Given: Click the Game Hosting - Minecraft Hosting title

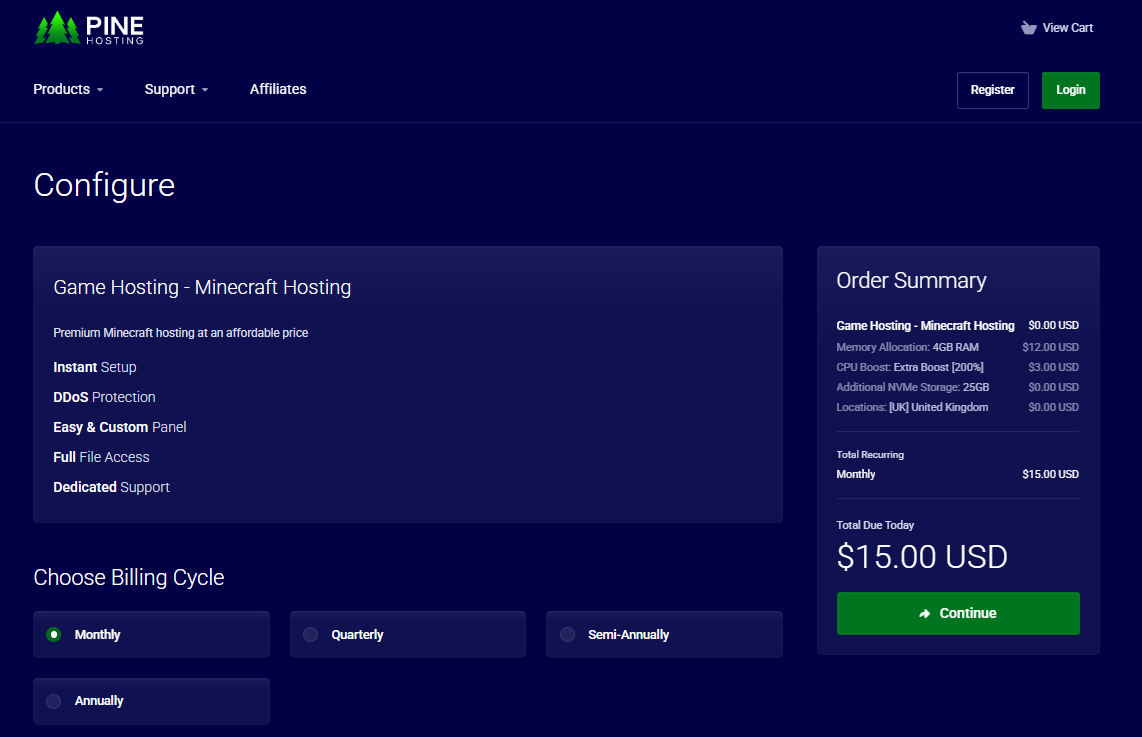Looking at the screenshot, I should (202, 288).
